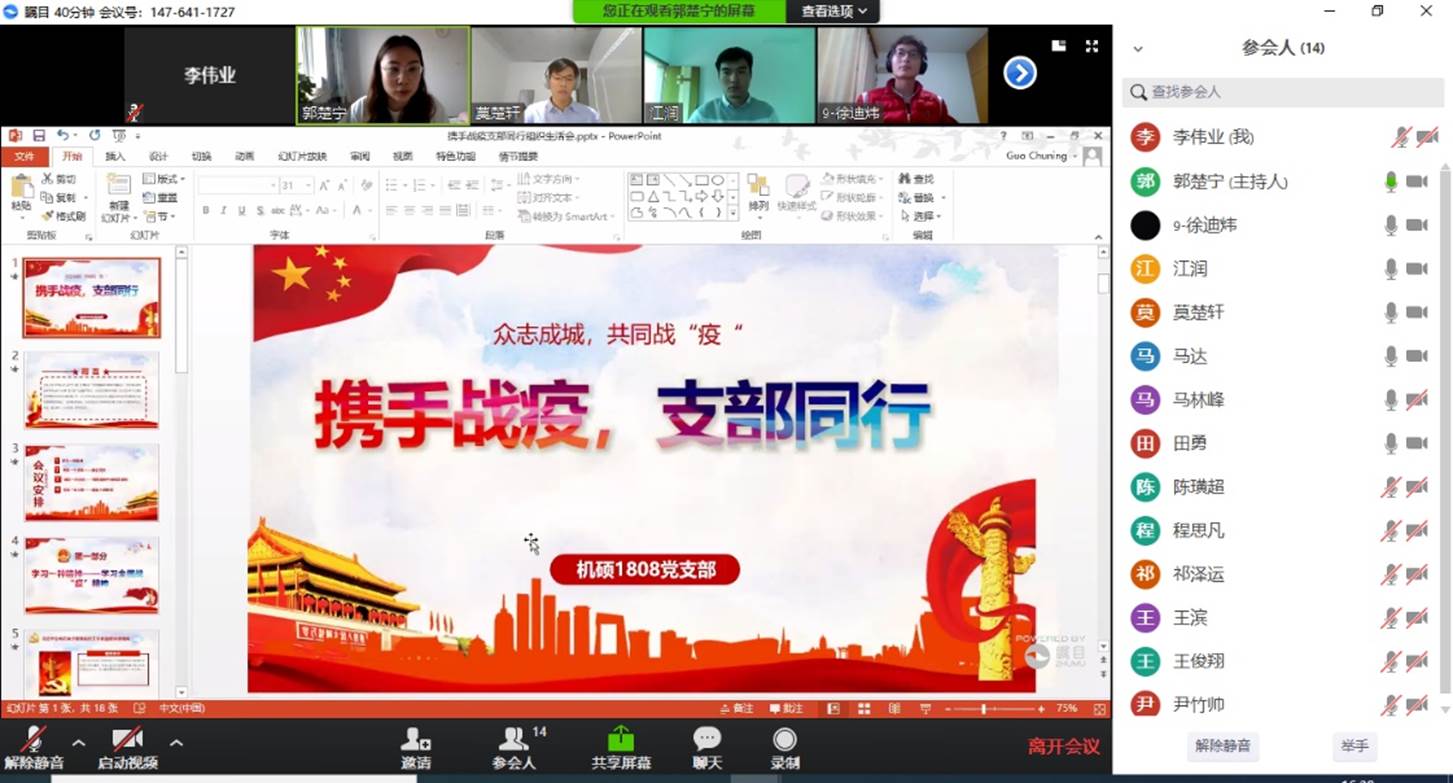The width and height of the screenshot is (1453, 783).
Task: Click the green Share Screen (共享屏幕) icon
Action: pos(620,741)
